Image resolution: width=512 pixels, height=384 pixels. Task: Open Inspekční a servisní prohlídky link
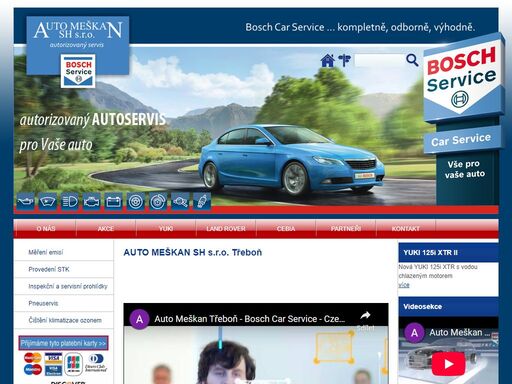click(68, 286)
